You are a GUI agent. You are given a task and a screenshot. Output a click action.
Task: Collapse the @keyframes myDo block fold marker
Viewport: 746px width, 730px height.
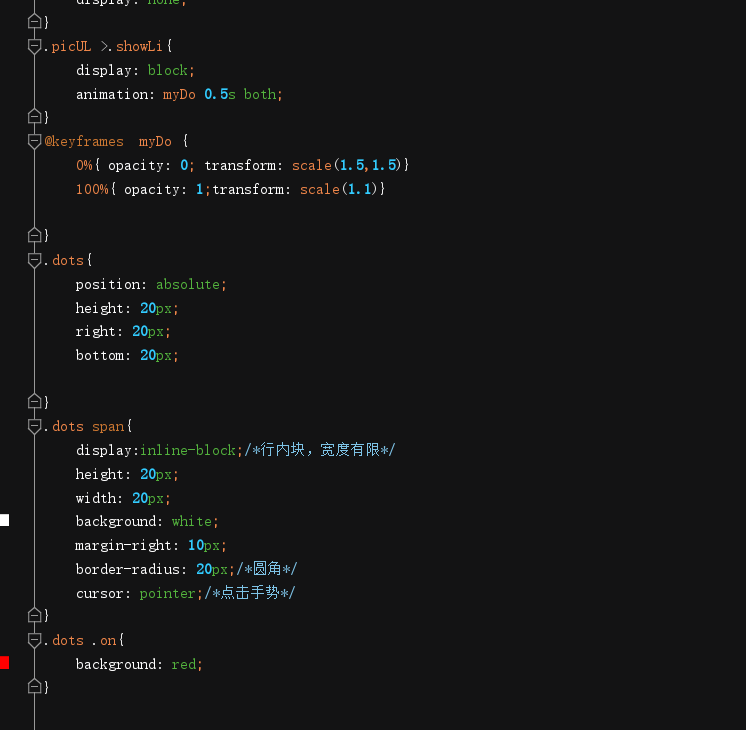(34, 141)
